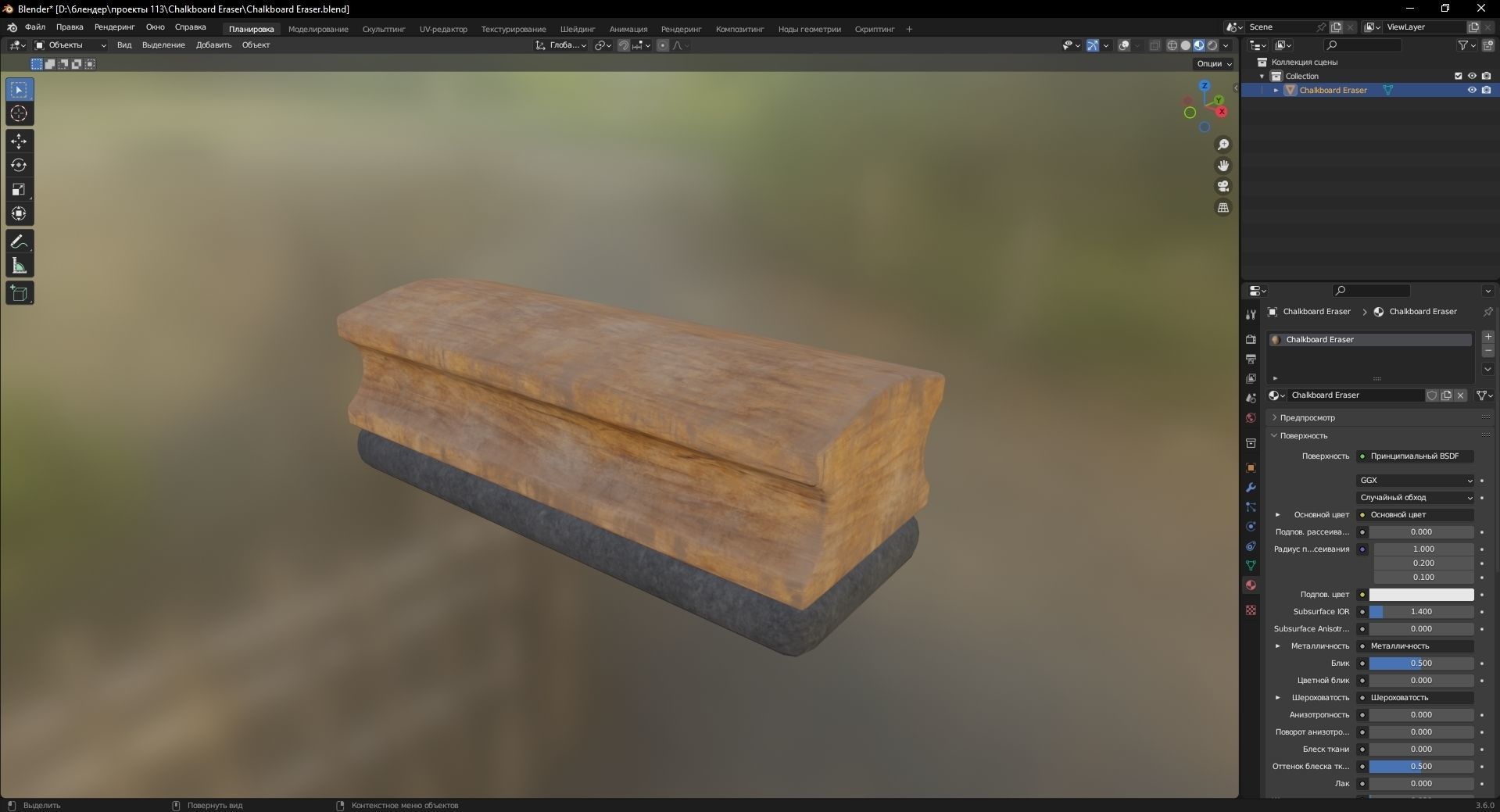This screenshot has height=812, width=1500.
Task: Select the Transform tool
Action: [19, 213]
